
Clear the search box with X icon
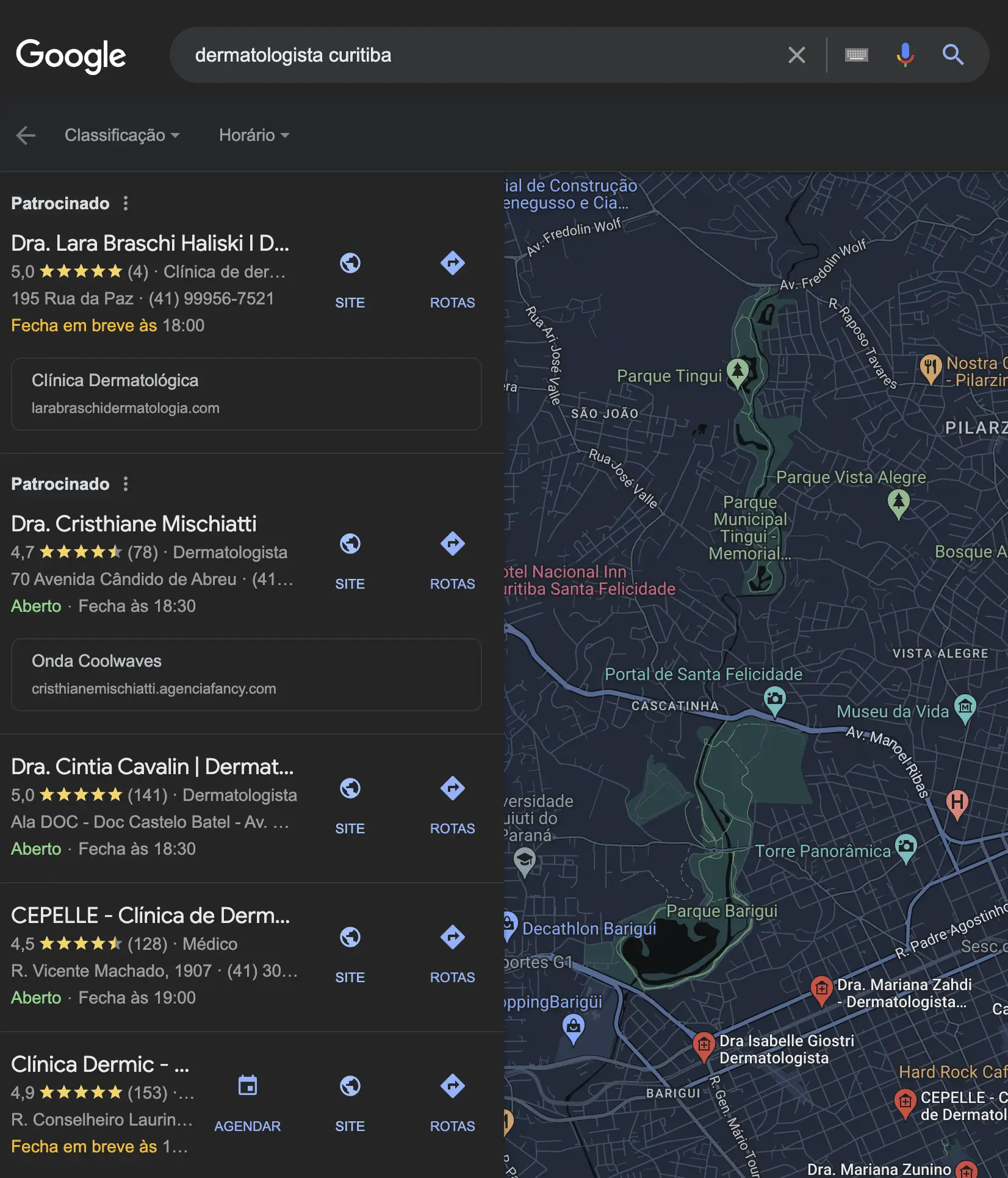796,55
